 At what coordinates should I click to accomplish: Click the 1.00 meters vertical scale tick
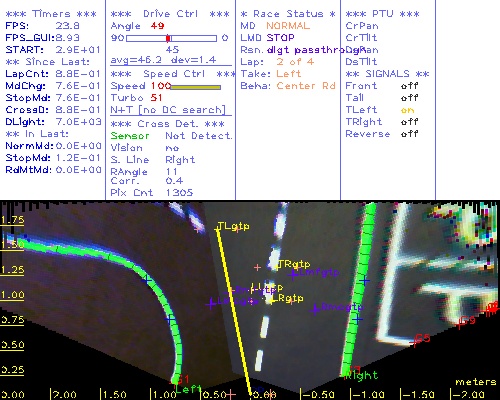[12, 295]
